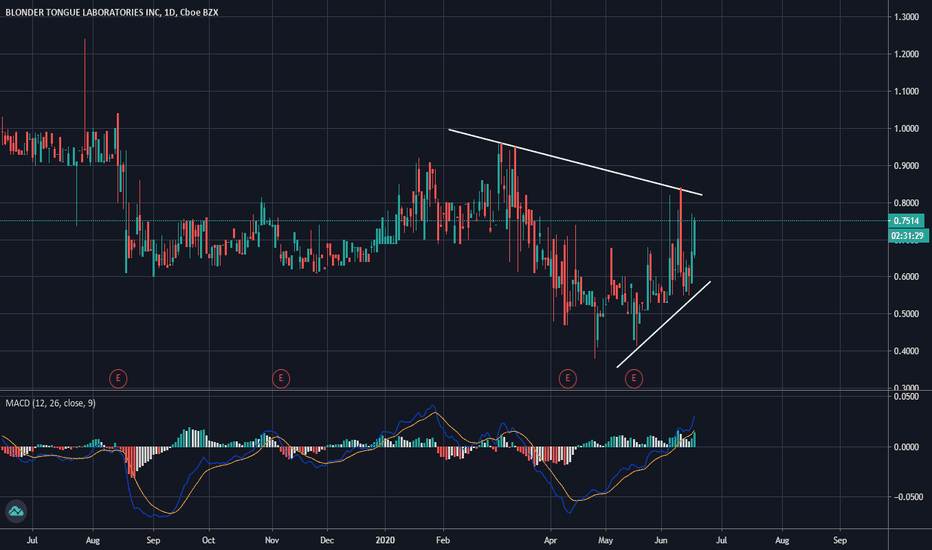932x550 pixels.
Task: Select the lower ascending white trendline
Action: 663,324
